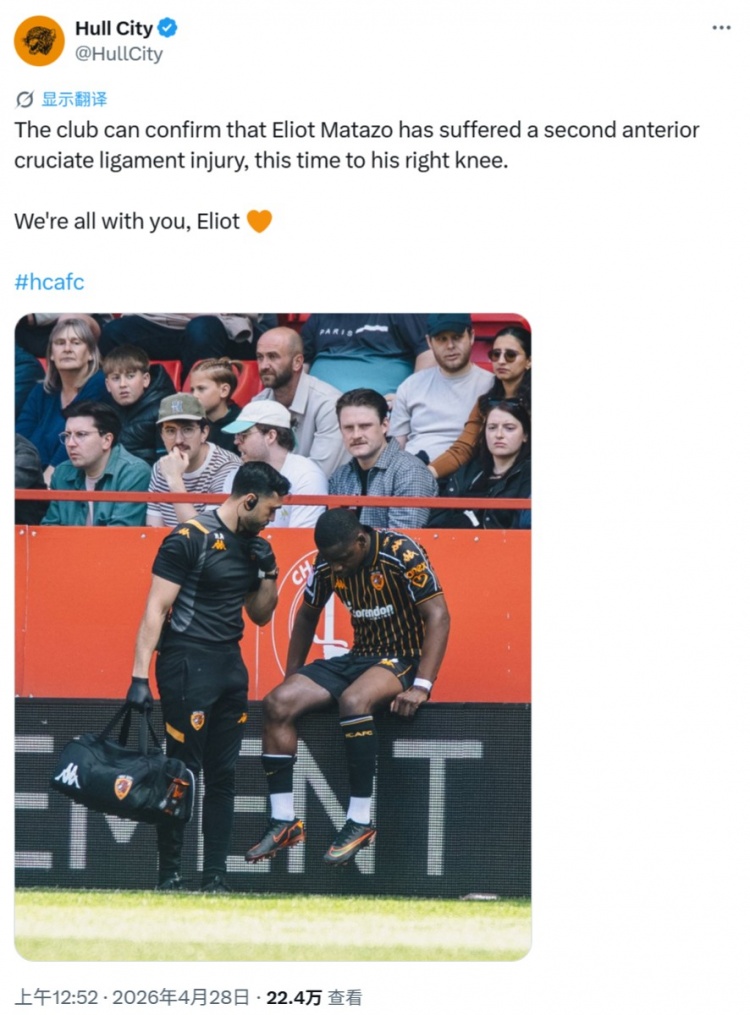This screenshot has height=1015, width=750.
Task: View the 22.4万 view count
Action: pos(294,998)
